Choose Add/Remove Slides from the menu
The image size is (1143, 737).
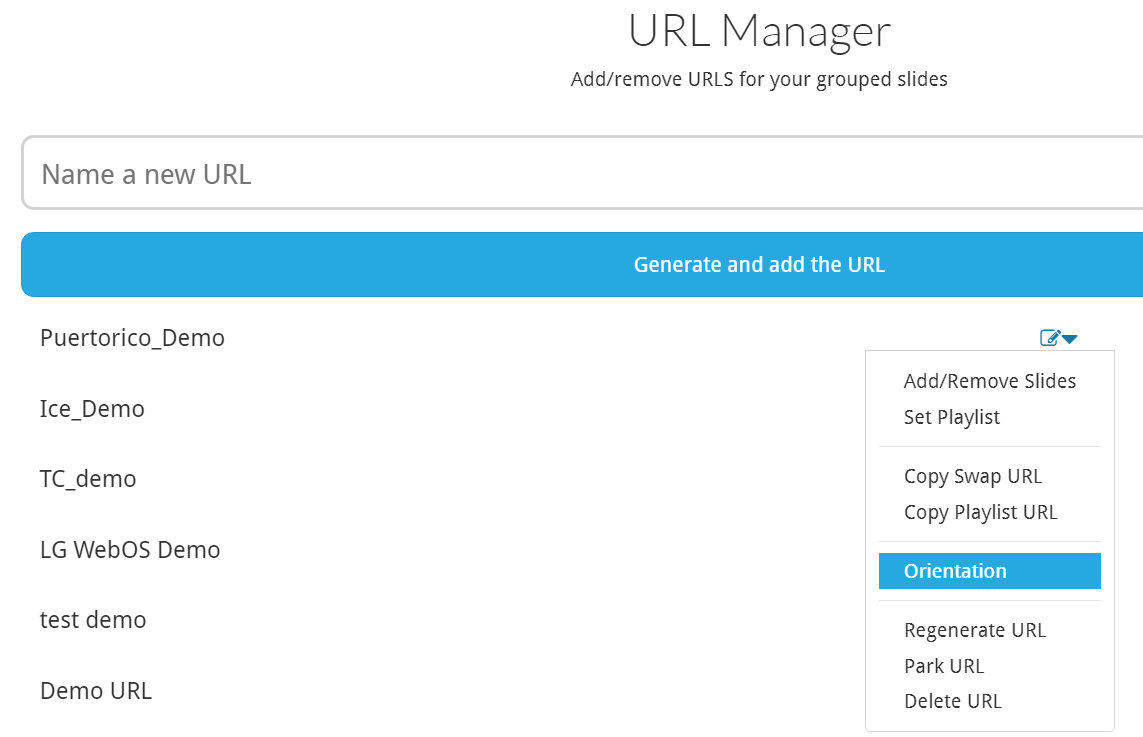[x=989, y=381]
